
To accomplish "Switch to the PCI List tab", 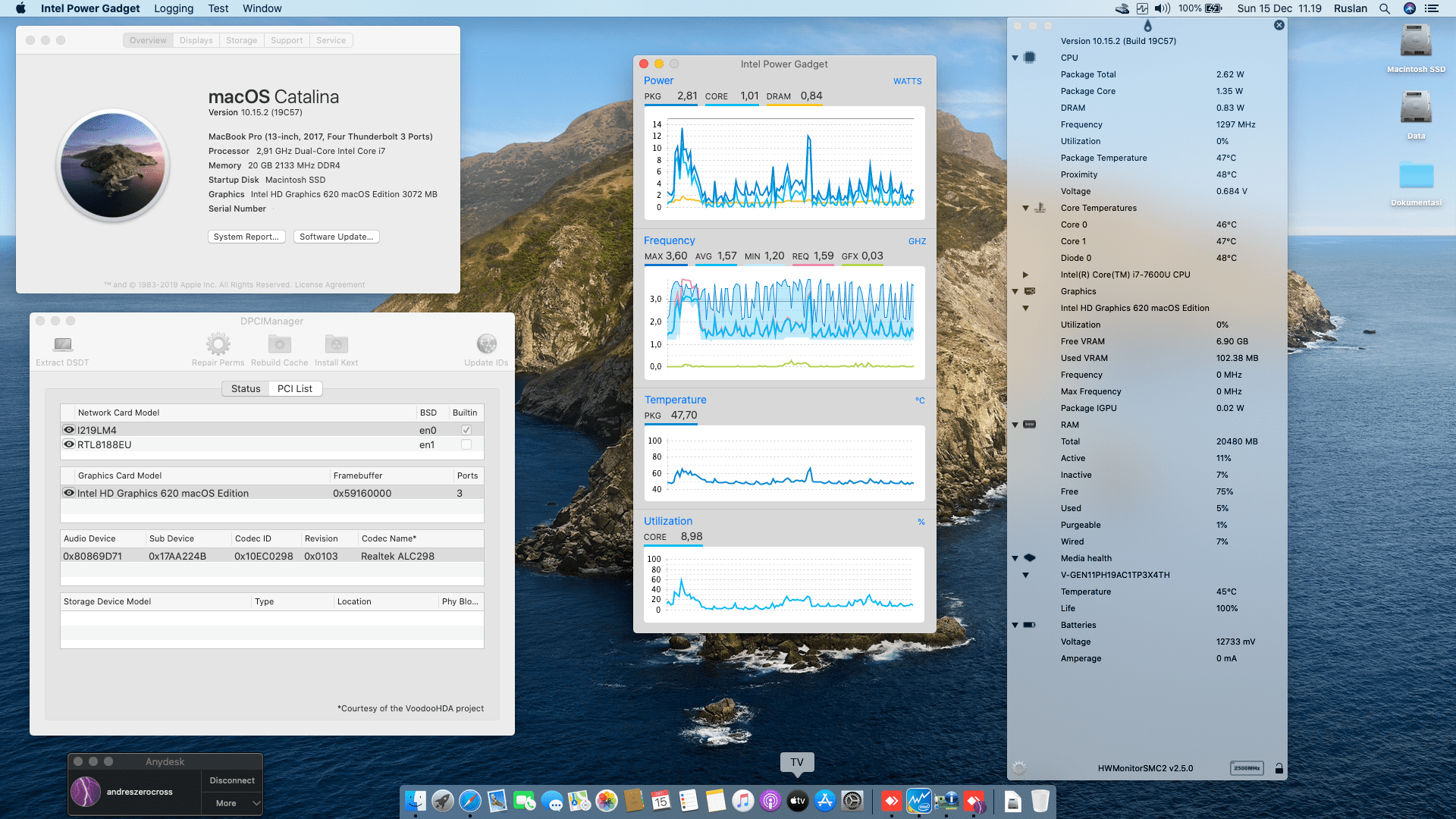I will click(x=295, y=388).
